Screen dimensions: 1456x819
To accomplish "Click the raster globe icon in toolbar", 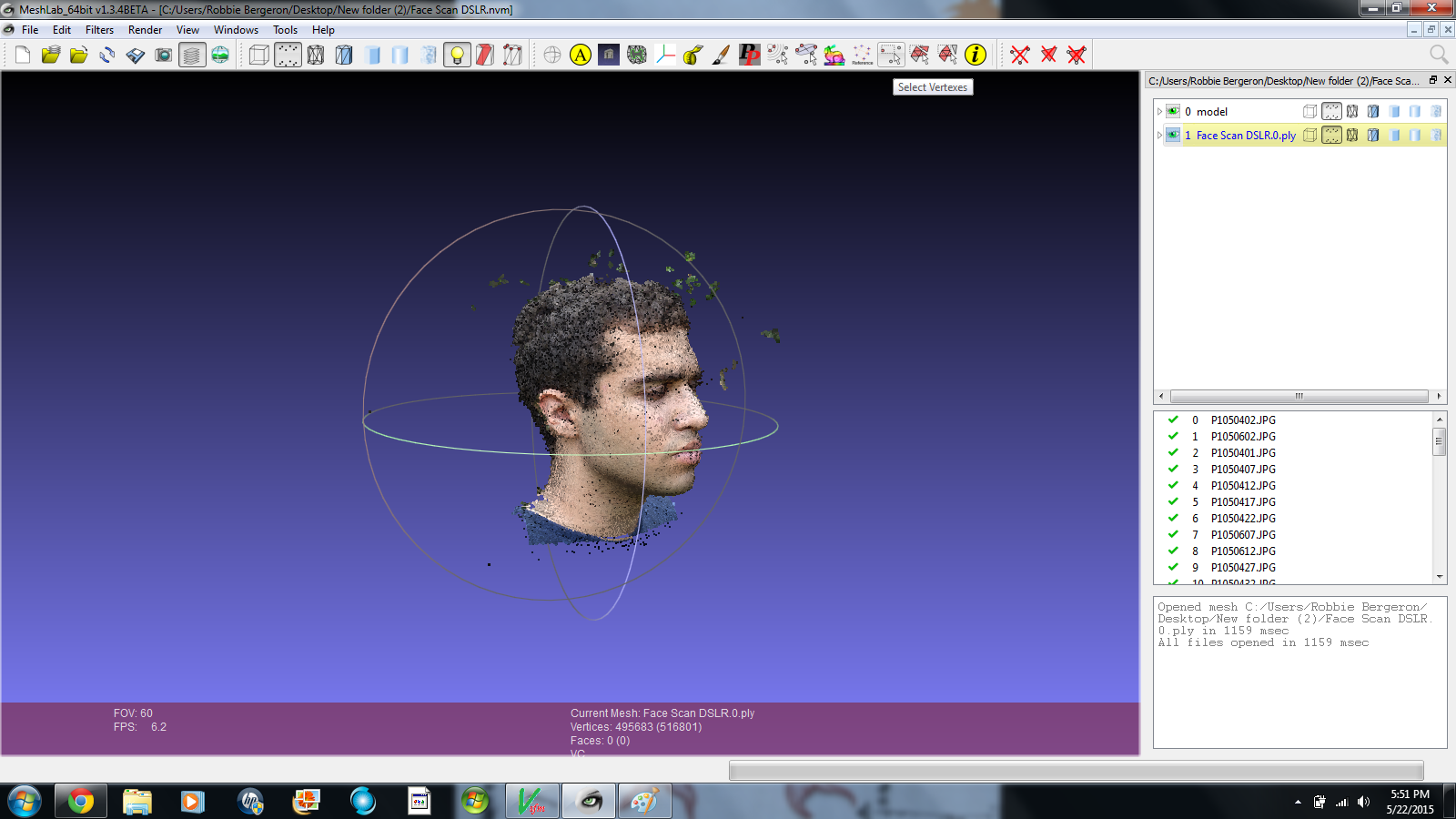I will click(x=220, y=55).
